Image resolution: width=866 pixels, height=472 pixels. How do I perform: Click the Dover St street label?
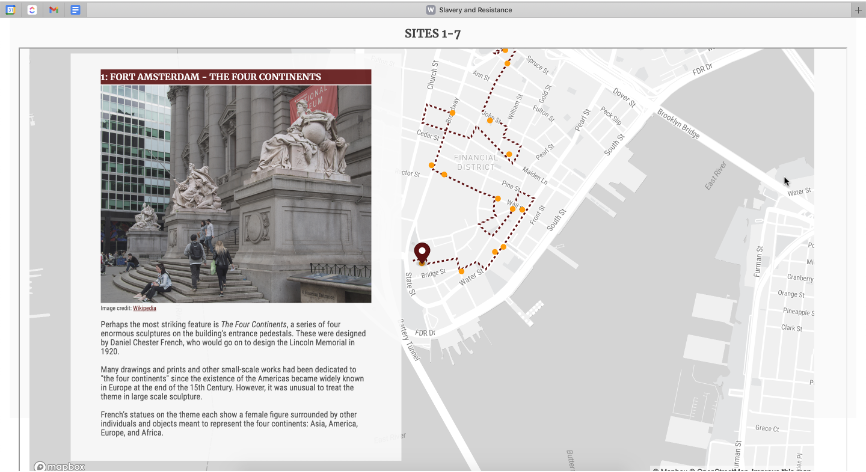(x=624, y=97)
